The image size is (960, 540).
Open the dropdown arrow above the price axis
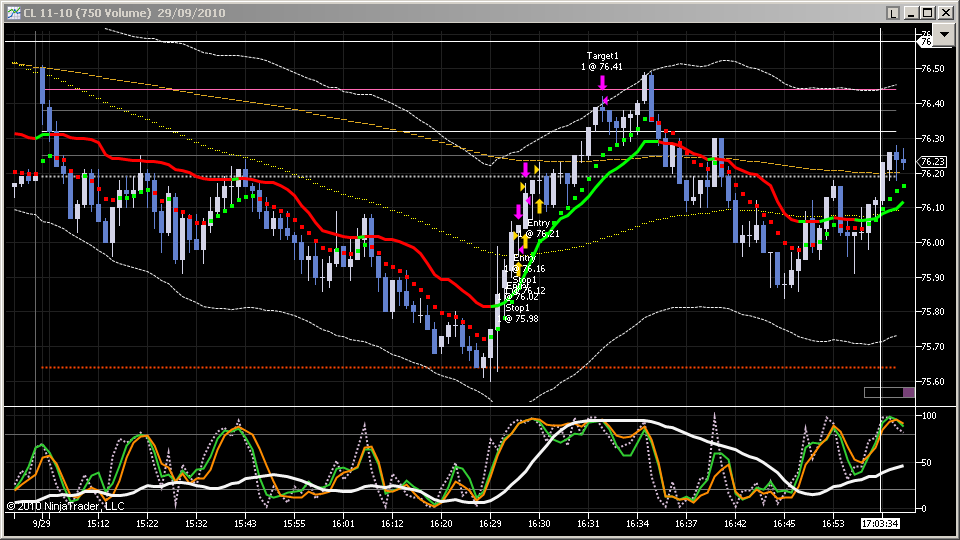click(944, 35)
